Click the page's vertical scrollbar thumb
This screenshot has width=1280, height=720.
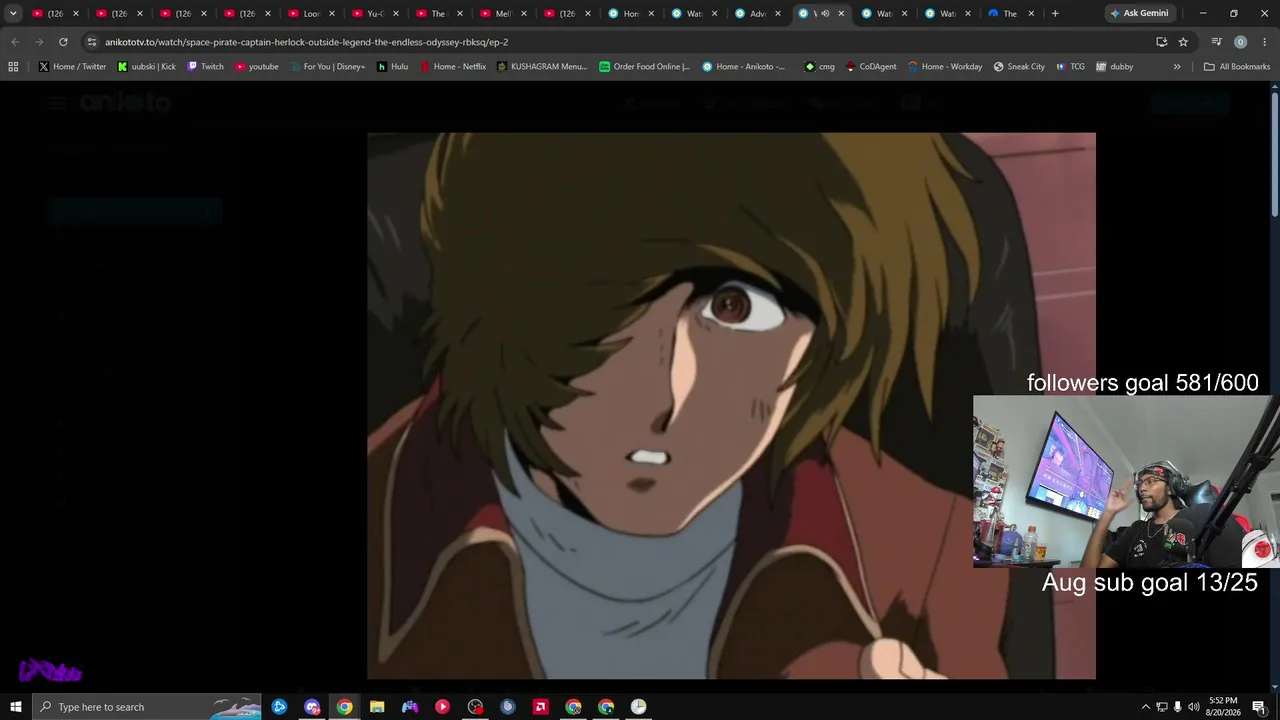pos(1275,152)
